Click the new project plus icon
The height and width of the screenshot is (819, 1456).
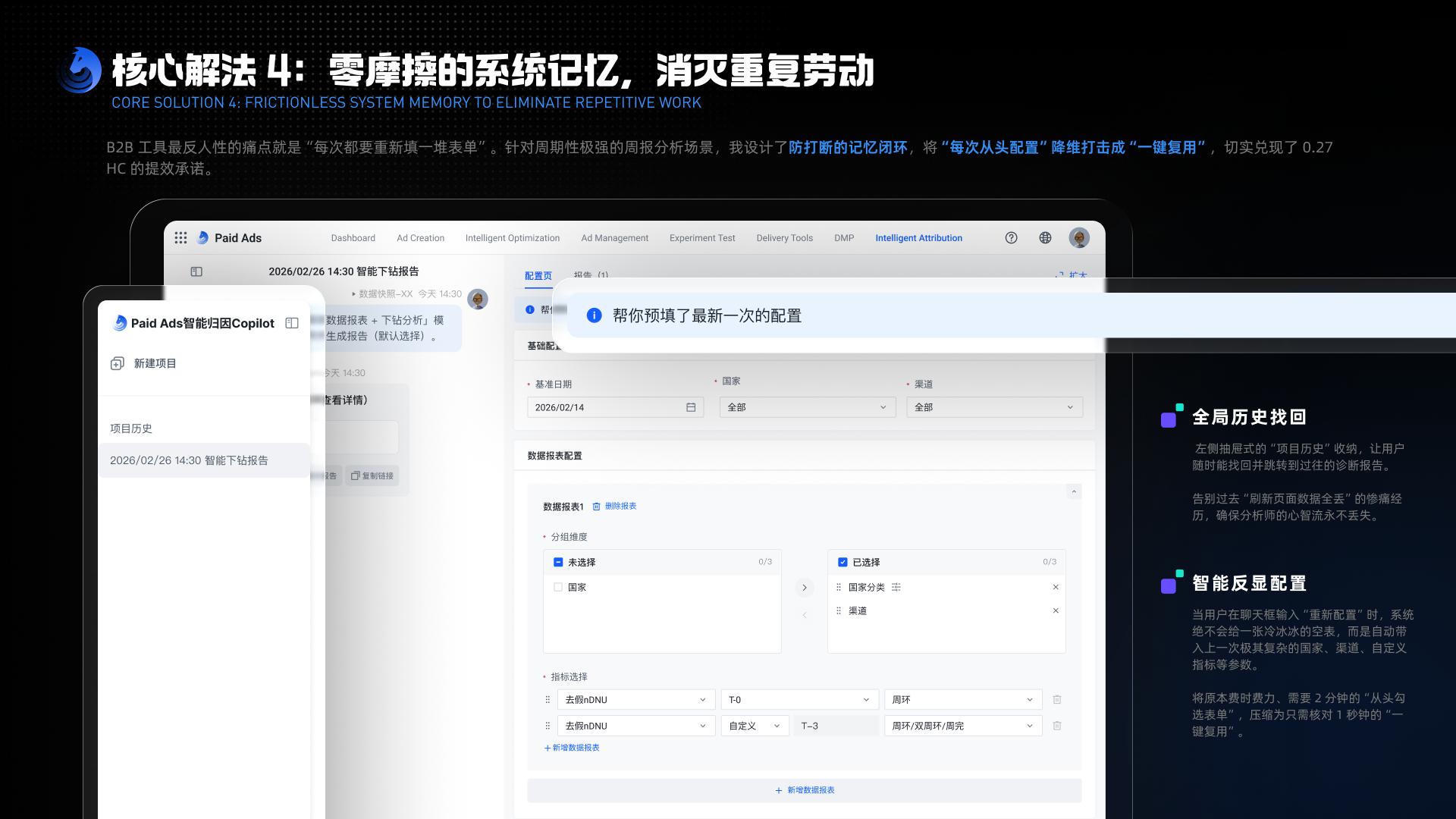pos(117,363)
